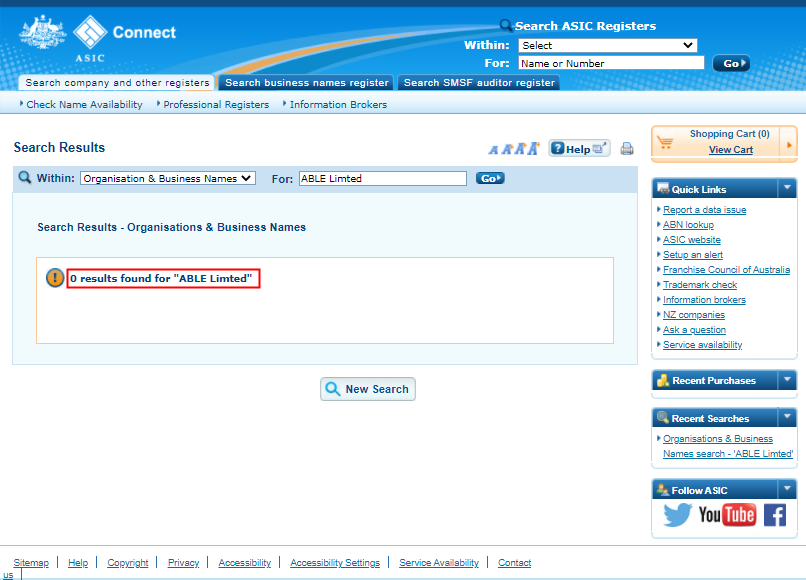The width and height of the screenshot is (806, 580).
Task: Click the shopping cart icon
Action: [666, 142]
